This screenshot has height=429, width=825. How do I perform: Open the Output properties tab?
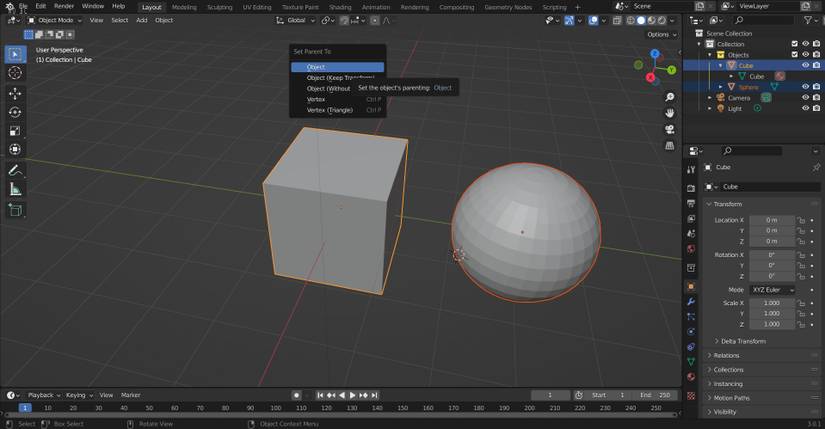coord(691,203)
